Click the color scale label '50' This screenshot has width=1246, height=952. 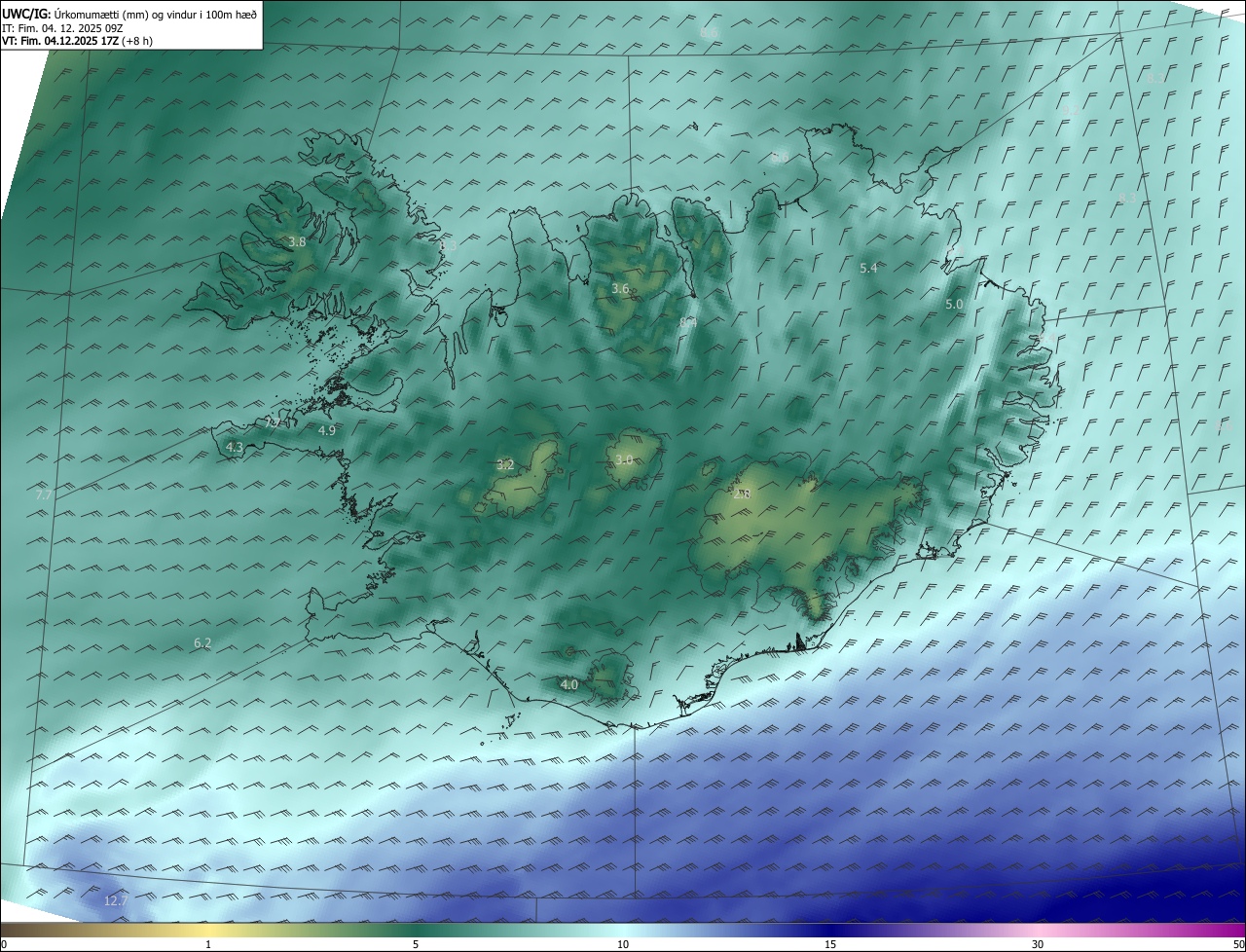1238,944
